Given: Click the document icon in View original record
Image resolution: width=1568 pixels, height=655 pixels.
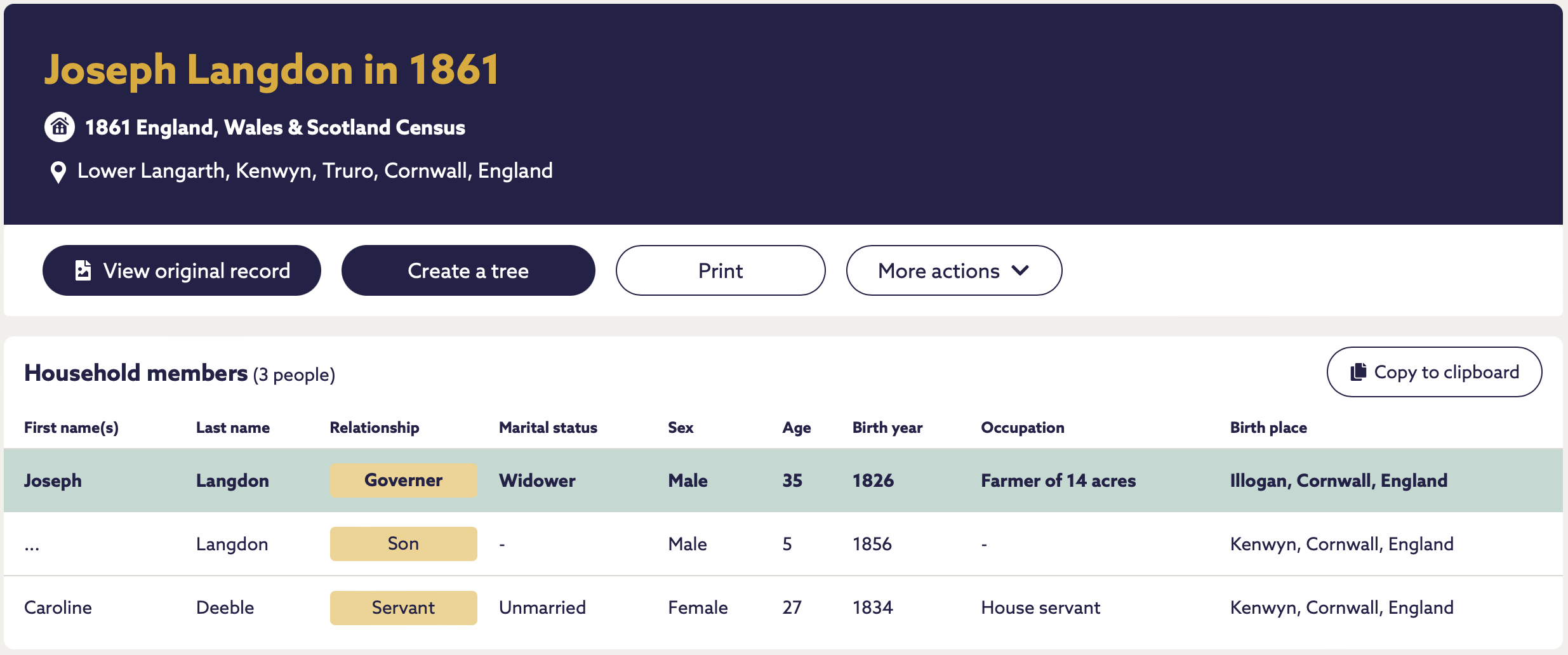Looking at the screenshot, I should tap(83, 270).
